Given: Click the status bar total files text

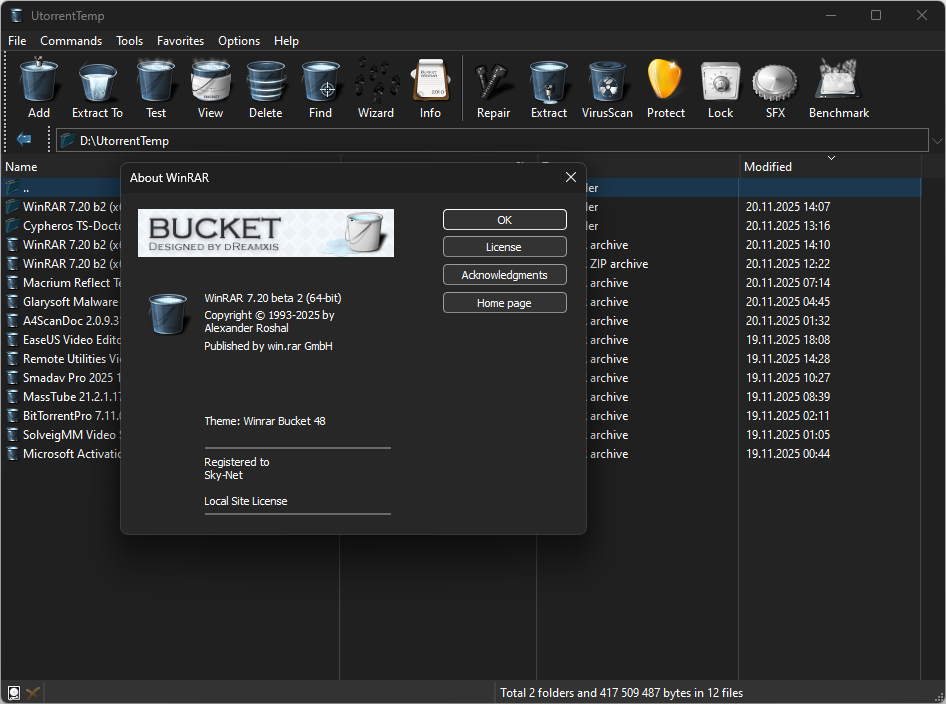Looking at the screenshot, I should point(621,693).
